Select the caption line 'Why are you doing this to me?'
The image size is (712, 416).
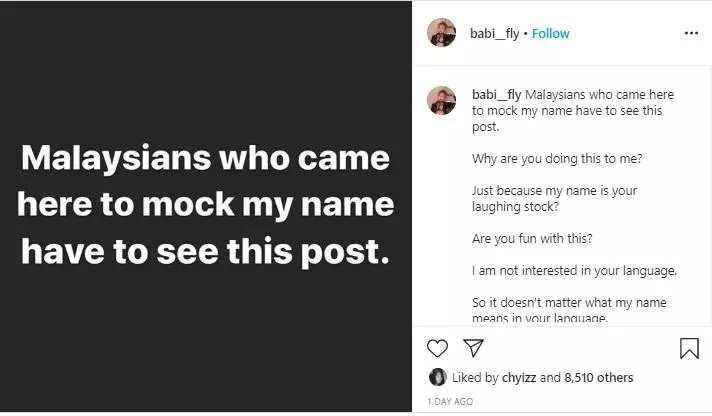pos(557,158)
